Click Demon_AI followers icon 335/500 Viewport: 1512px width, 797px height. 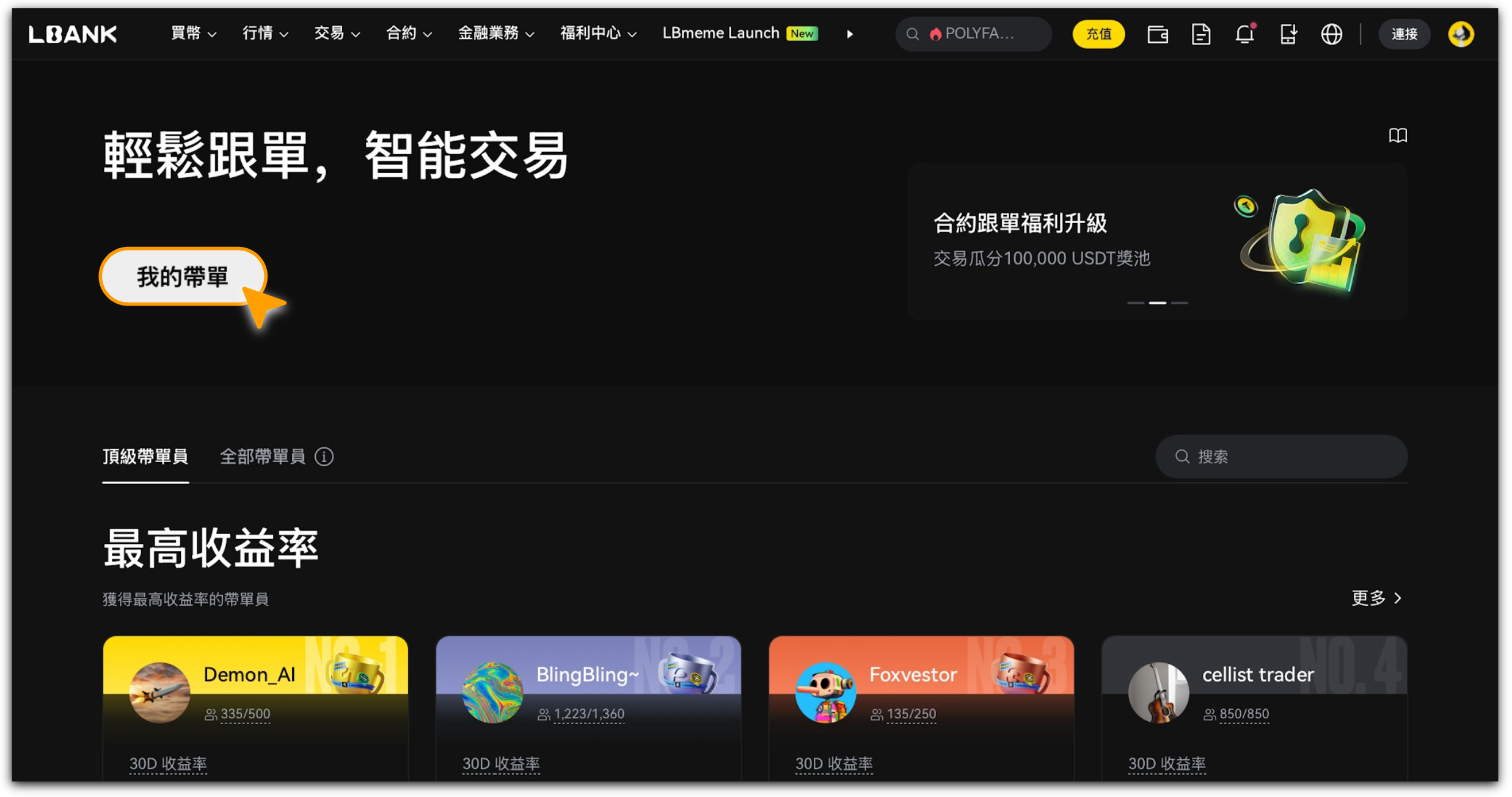(211, 714)
